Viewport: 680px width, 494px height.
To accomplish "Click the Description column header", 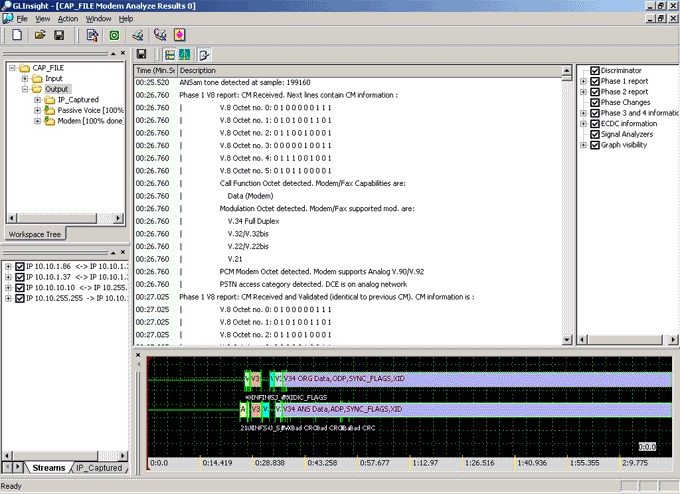I will click(369, 70).
